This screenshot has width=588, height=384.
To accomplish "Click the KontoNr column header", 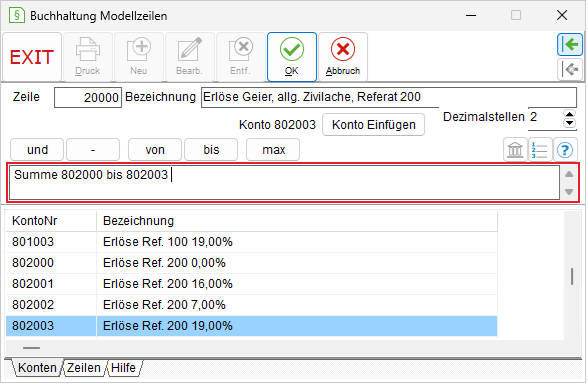I will pos(51,221).
